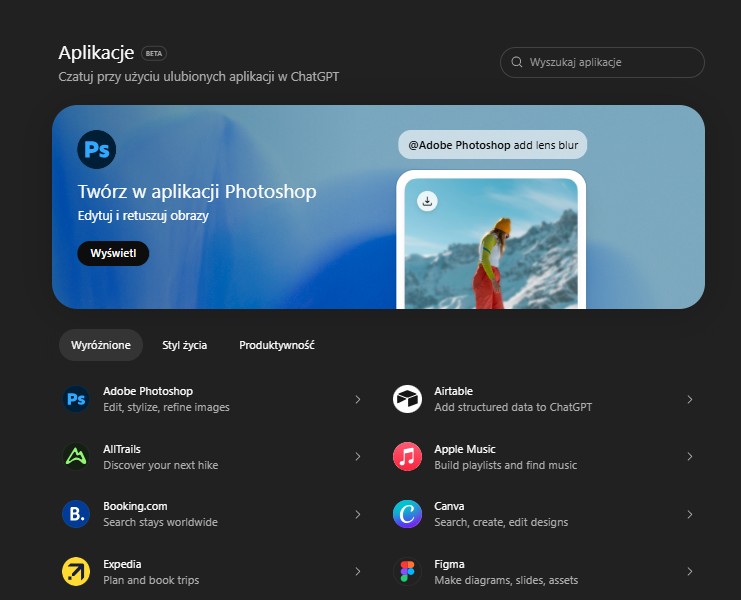Image resolution: width=741 pixels, height=600 pixels.
Task: Click the Photoshop logo in the banner
Action: (x=96, y=149)
